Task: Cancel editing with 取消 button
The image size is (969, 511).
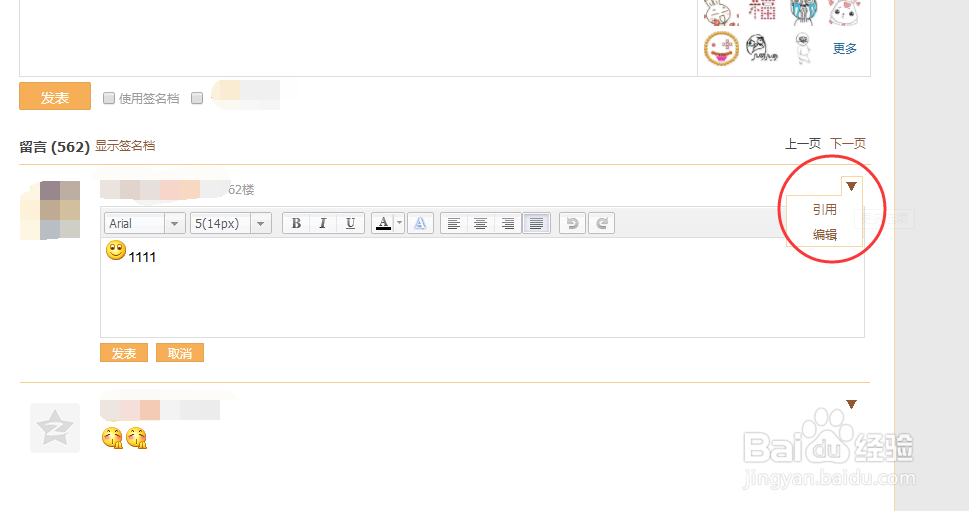Action: [180, 353]
